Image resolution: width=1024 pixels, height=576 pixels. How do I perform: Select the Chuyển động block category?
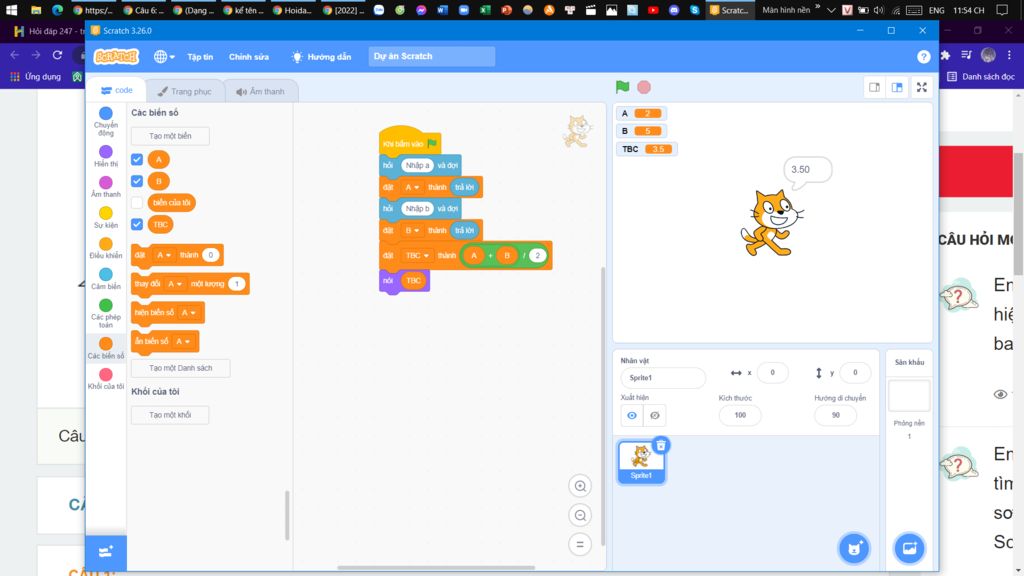tap(106, 121)
